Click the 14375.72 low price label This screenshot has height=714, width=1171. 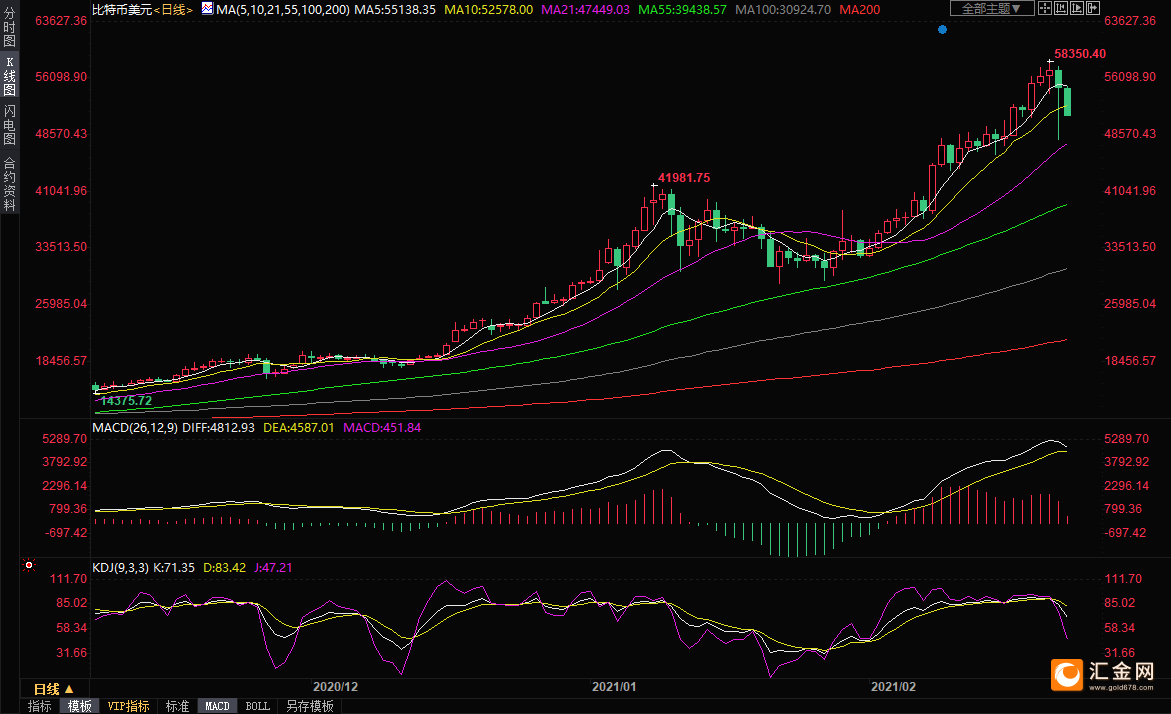point(125,401)
